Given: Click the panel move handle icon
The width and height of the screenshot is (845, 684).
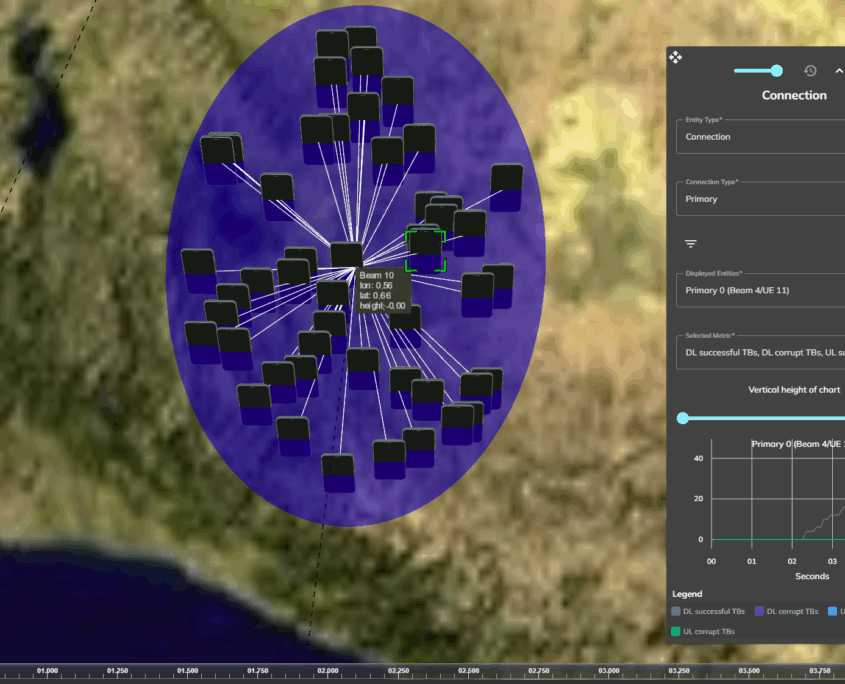Looking at the screenshot, I should click(675, 57).
